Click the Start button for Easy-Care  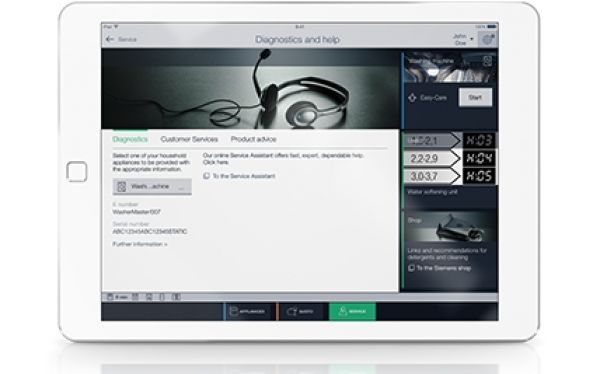(475, 98)
